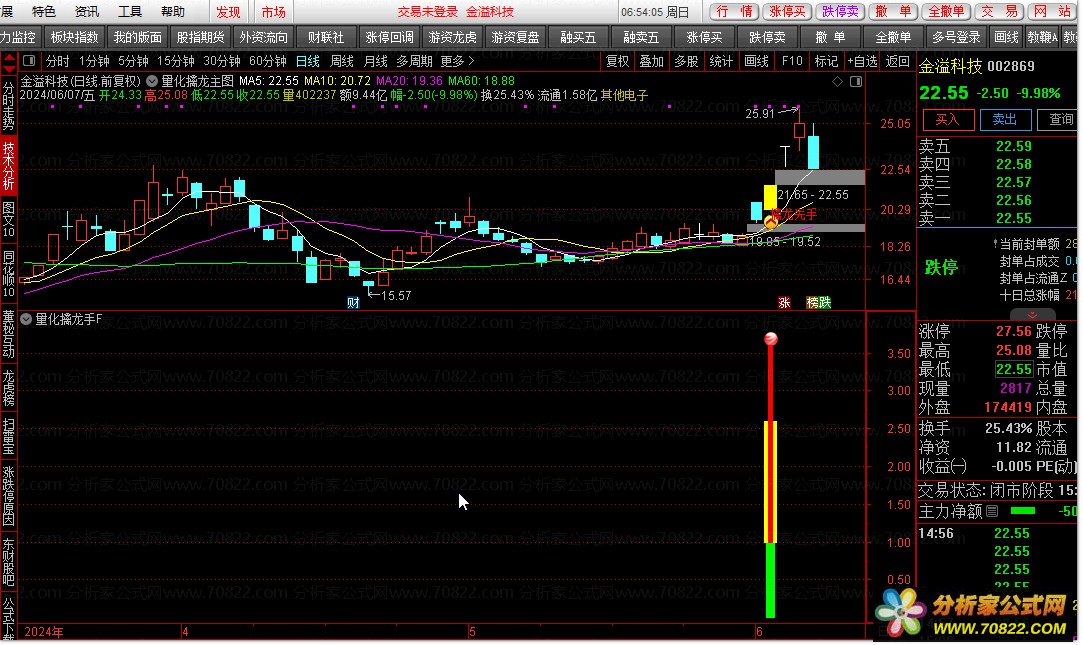
Task: Open the 东财股吧 sidebar item
Action: (8, 562)
